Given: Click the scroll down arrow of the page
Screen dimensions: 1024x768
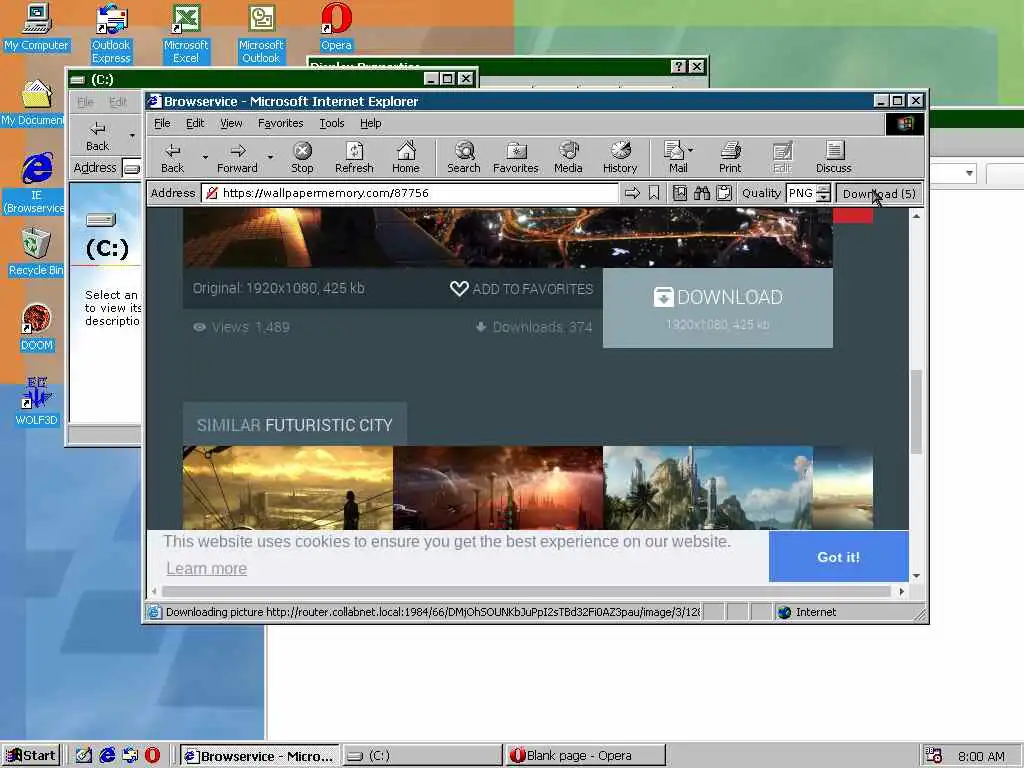Looking at the screenshot, I should pos(916,575).
